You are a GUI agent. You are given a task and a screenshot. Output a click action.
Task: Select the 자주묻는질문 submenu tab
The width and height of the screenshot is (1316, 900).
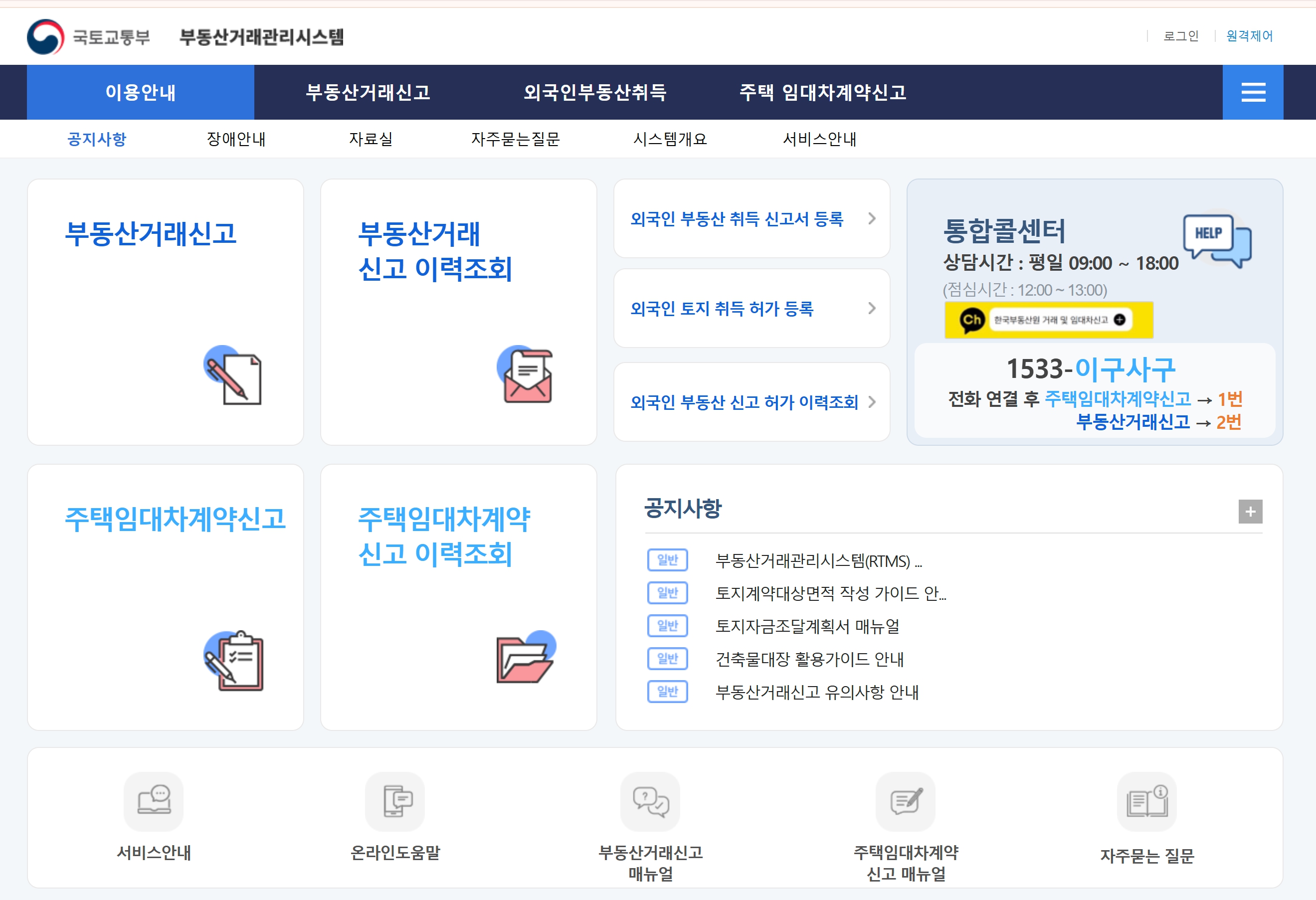point(515,139)
